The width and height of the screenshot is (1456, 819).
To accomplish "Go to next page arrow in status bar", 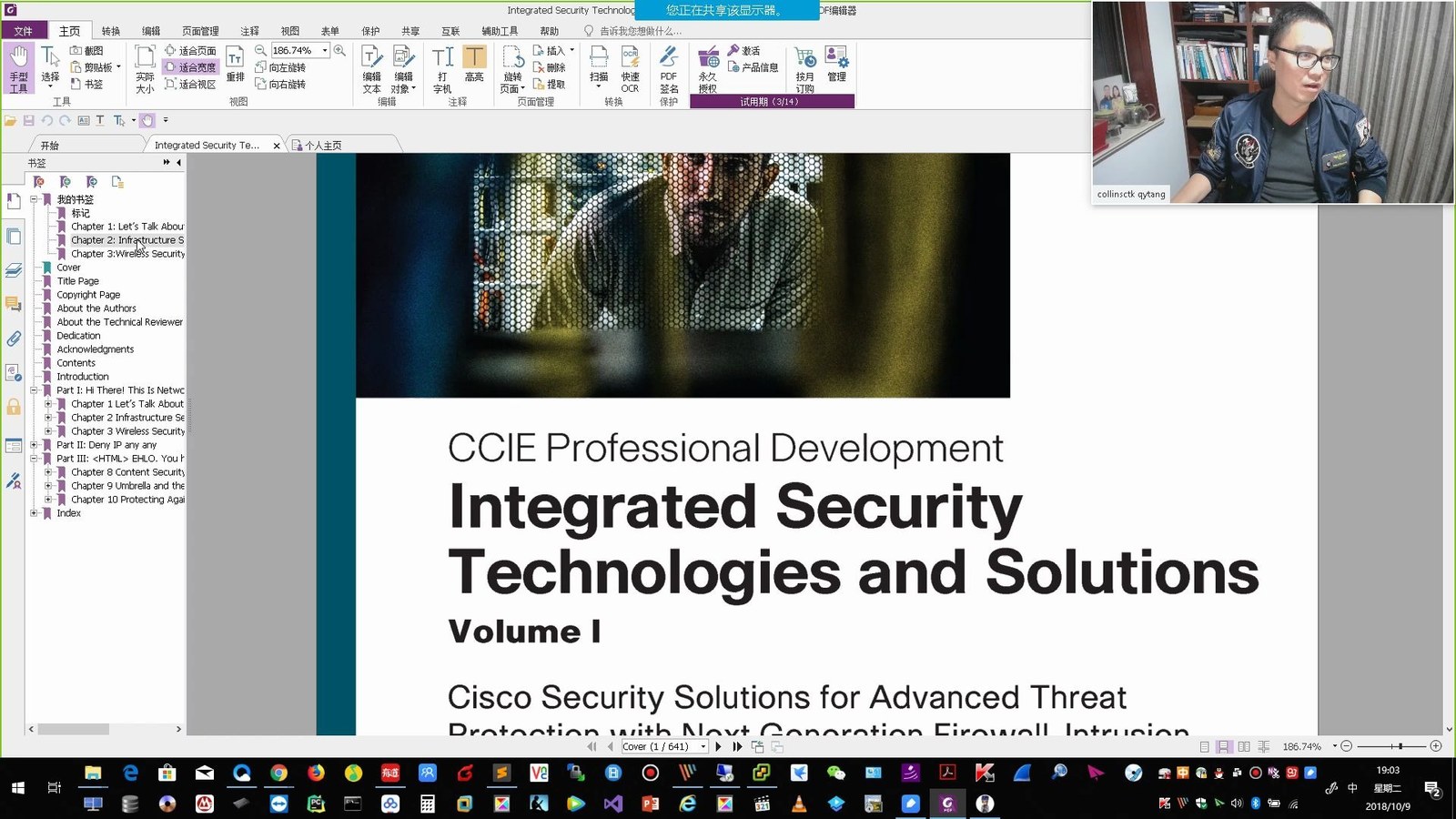I will (x=719, y=746).
